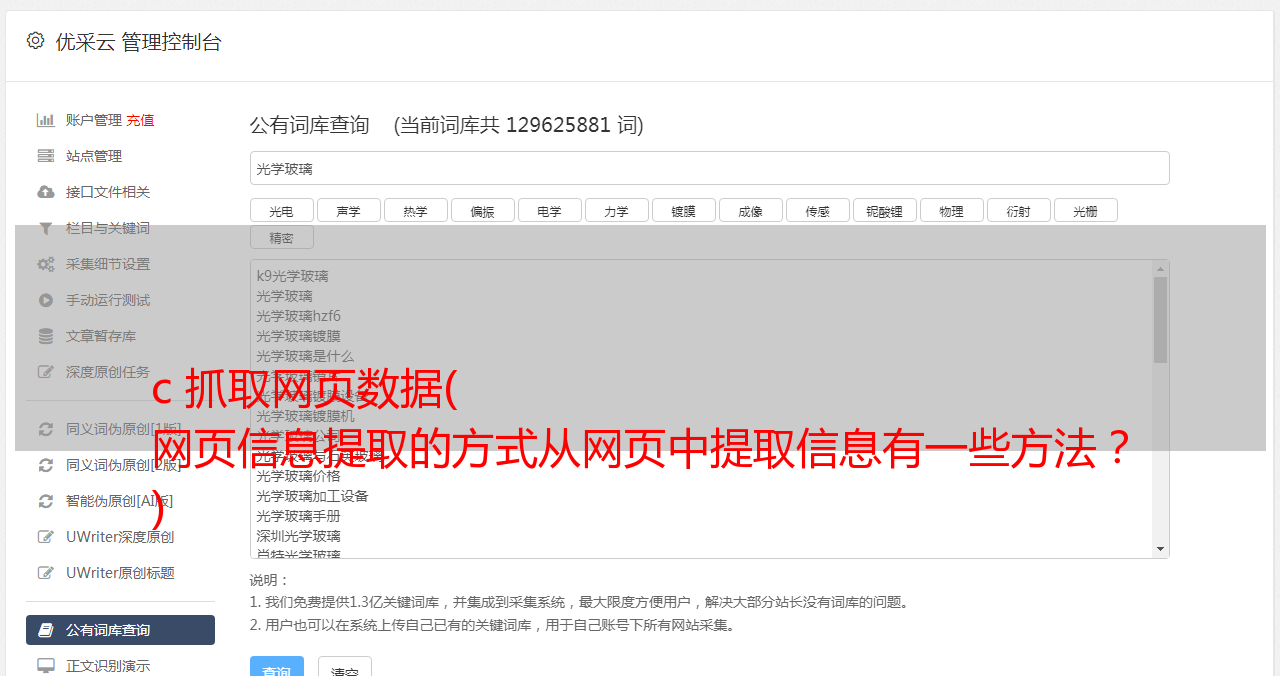This screenshot has width=1280, height=676.
Task: Click the filter funnel icon for 栏目与关键词
Action: click(46, 228)
